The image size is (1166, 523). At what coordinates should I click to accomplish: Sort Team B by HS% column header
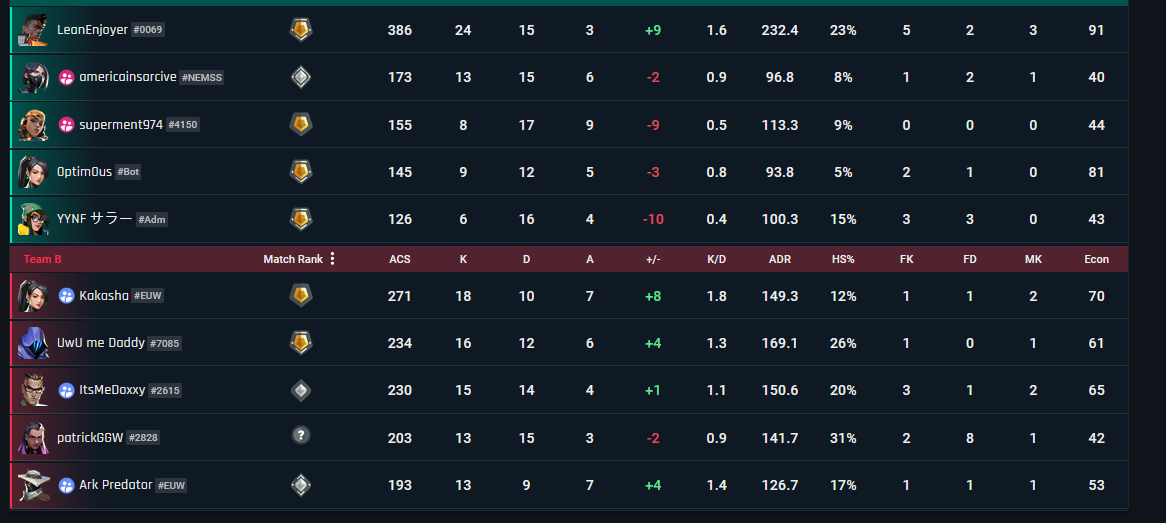(x=843, y=260)
